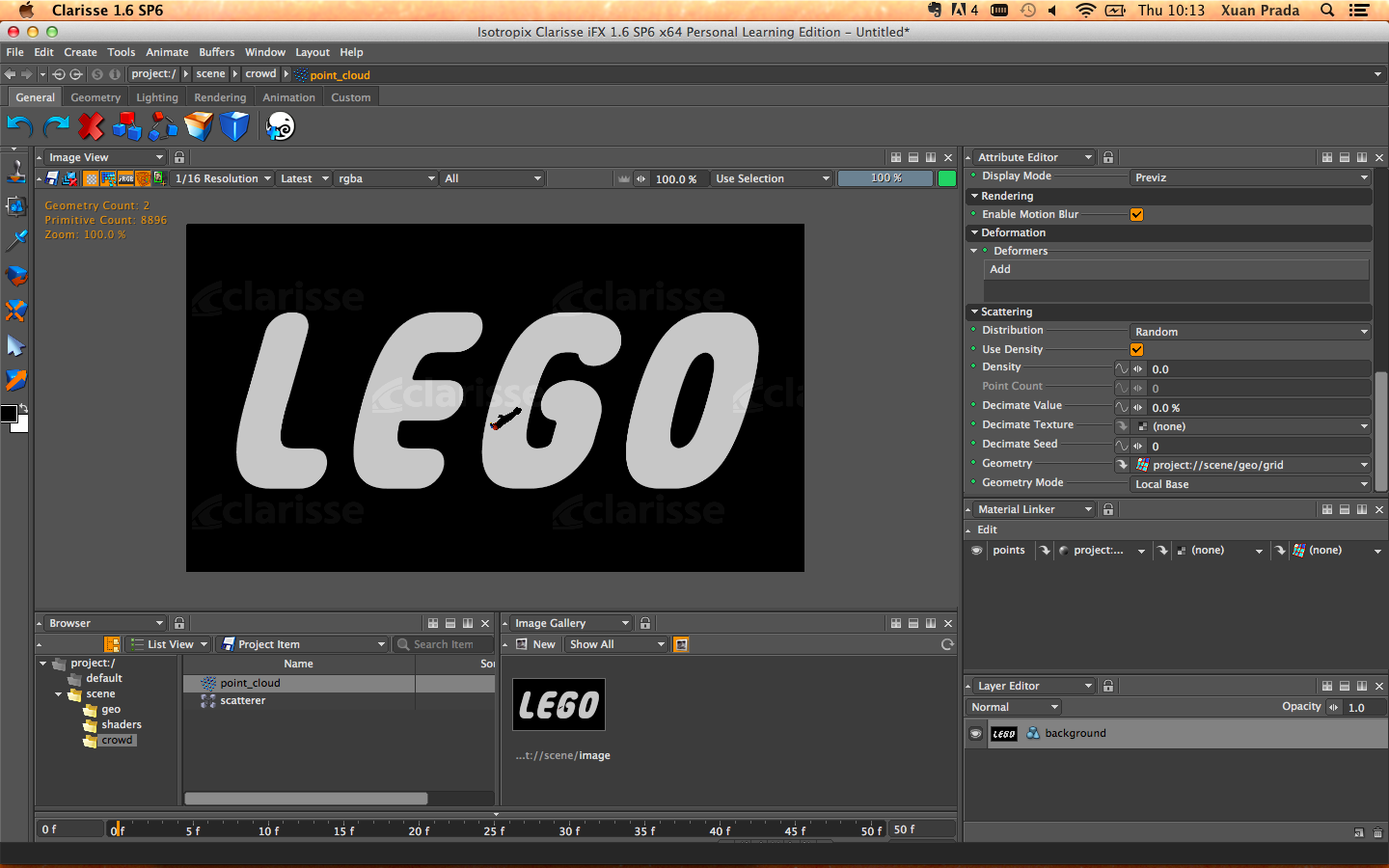Click the back navigation arrow in path bar
1389x868 pixels.
(x=10, y=74)
